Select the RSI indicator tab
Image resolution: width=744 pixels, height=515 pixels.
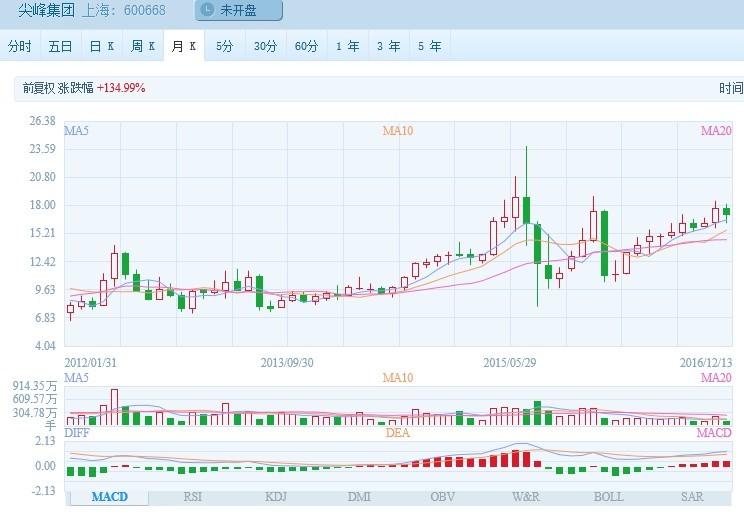point(193,497)
